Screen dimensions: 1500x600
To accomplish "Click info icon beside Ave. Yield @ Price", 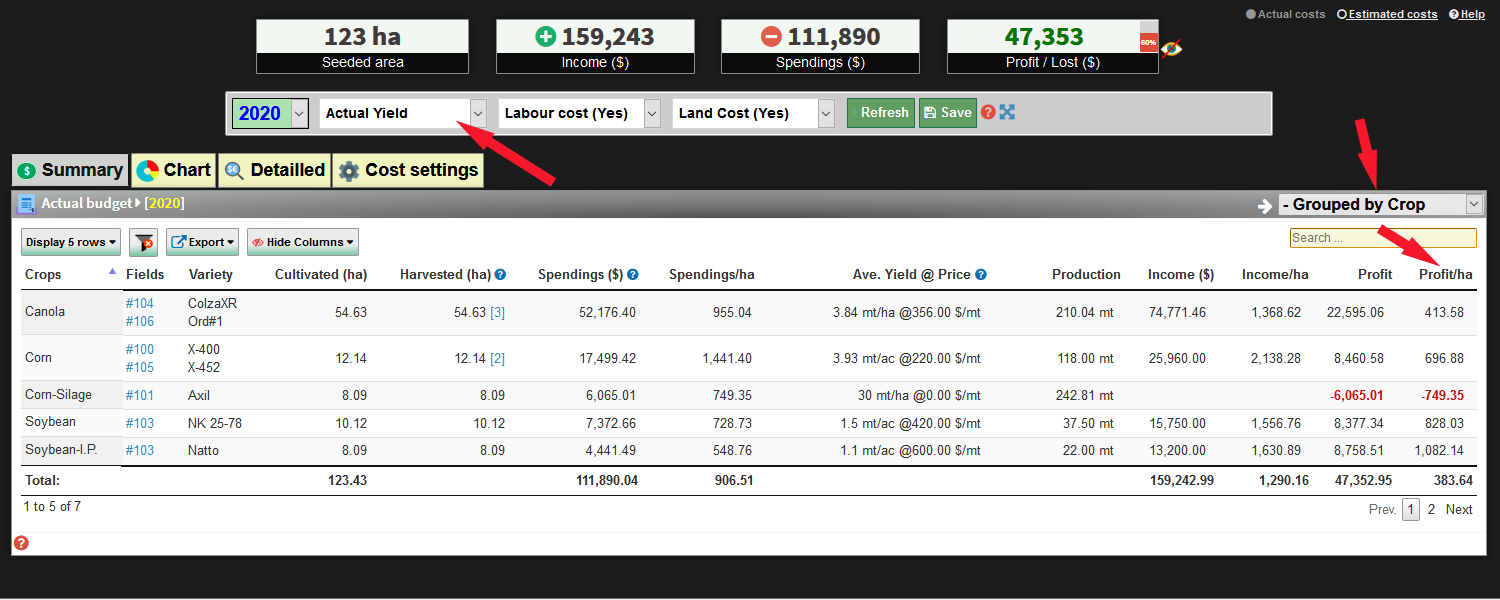I will pyautogui.click(x=981, y=274).
